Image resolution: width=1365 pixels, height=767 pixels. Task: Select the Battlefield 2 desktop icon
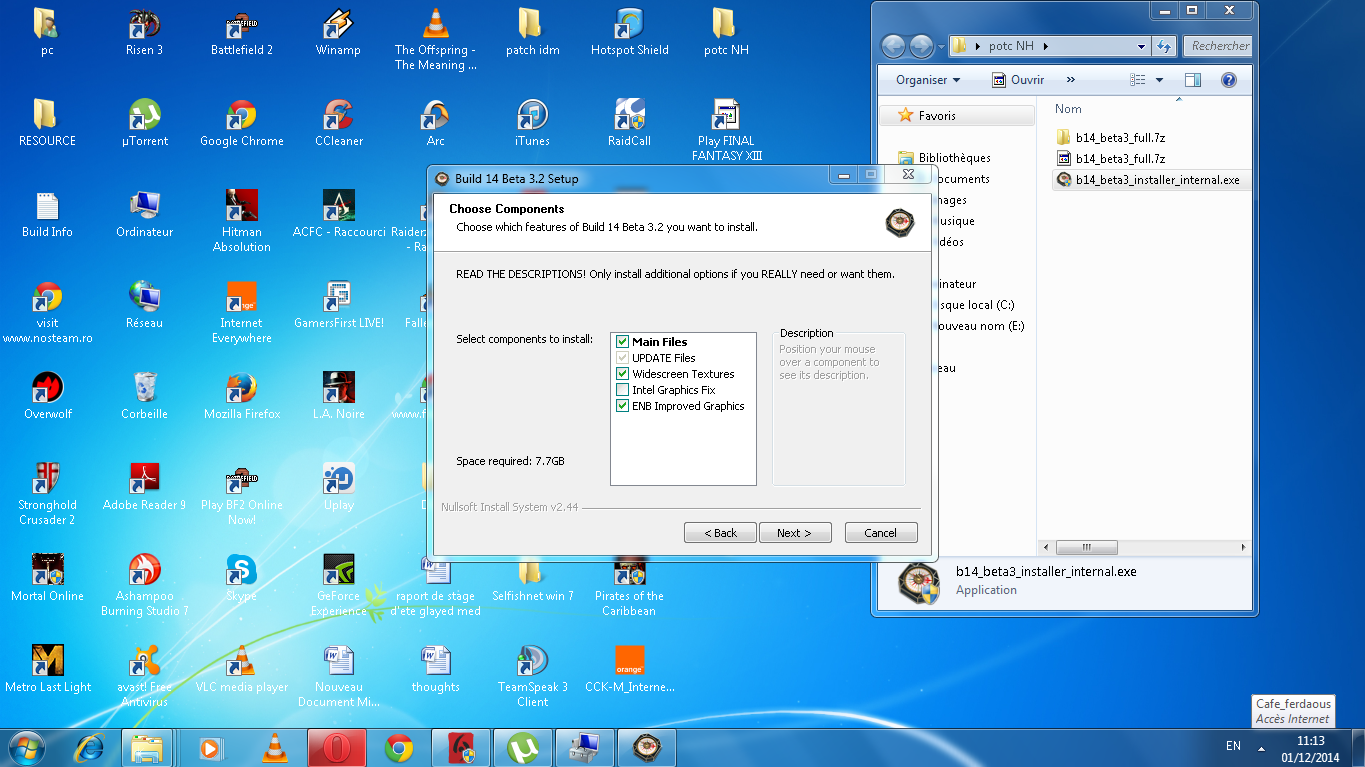coord(242,32)
